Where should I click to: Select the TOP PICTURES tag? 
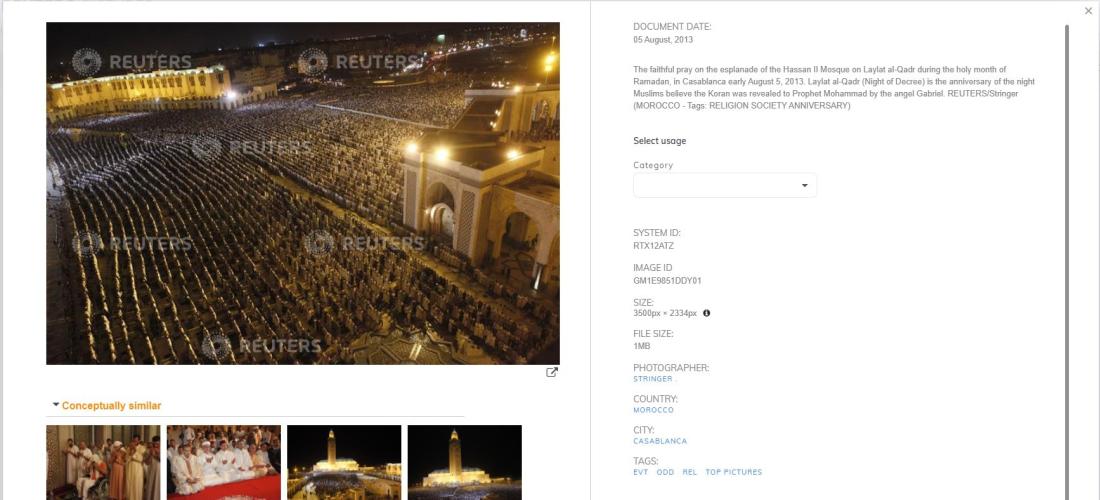(x=733, y=472)
